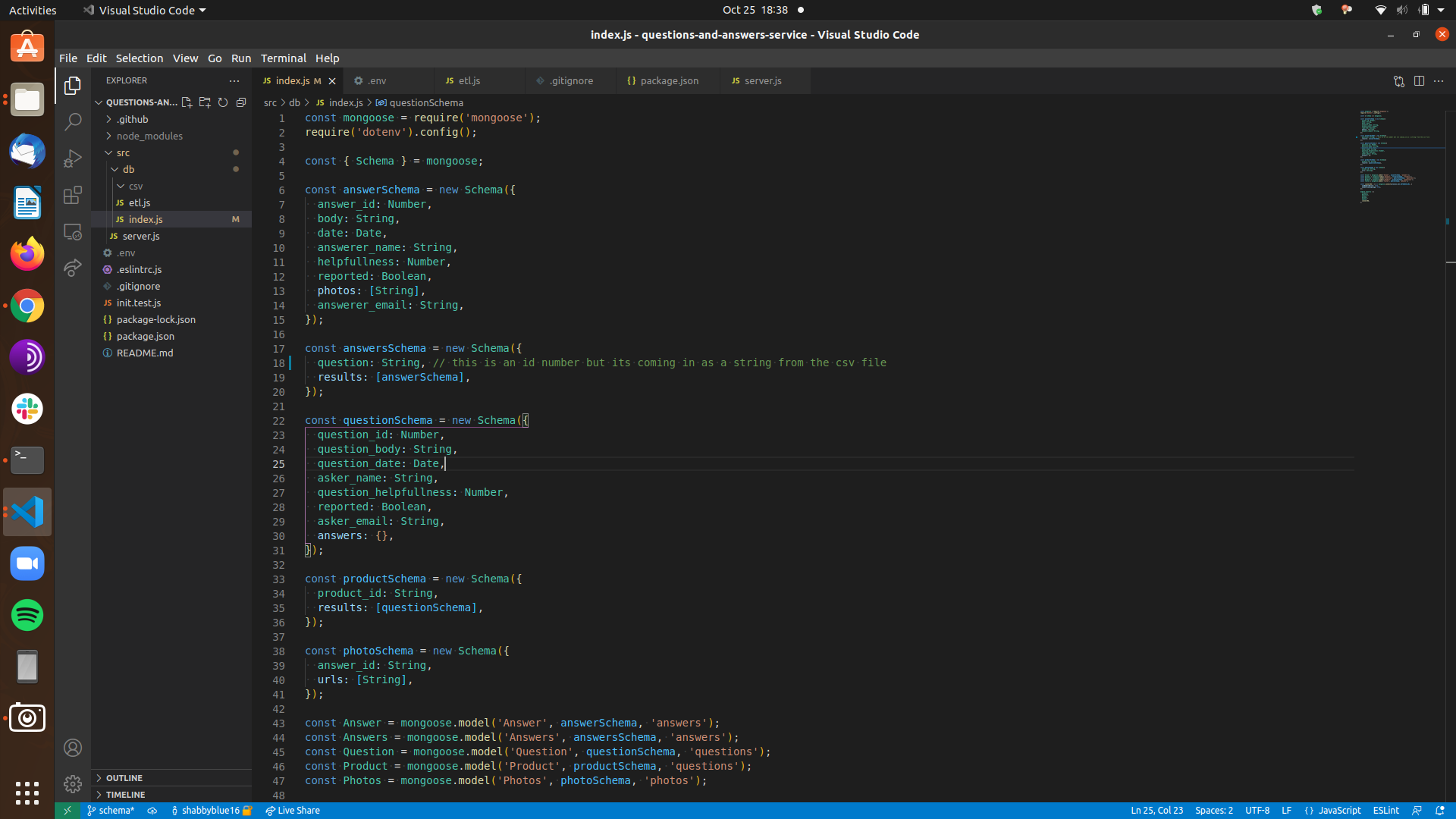Image resolution: width=1456 pixels, height=819 pixels.
Task: Open the Extensions view
Action: click(73, 195)
